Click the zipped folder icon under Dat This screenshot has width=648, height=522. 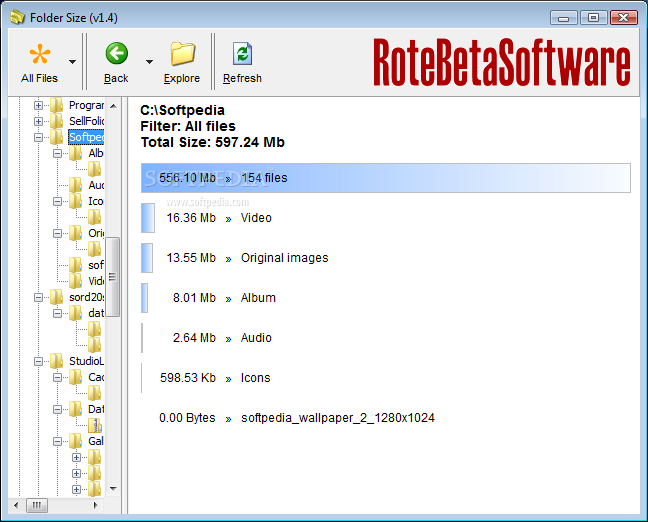click(x=95, y=425)
